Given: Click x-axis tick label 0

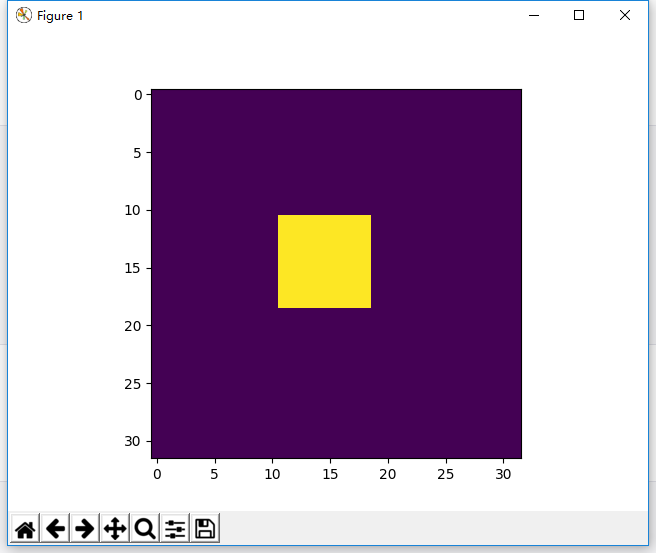Looking at the screenshot, I should click(157, 474).
